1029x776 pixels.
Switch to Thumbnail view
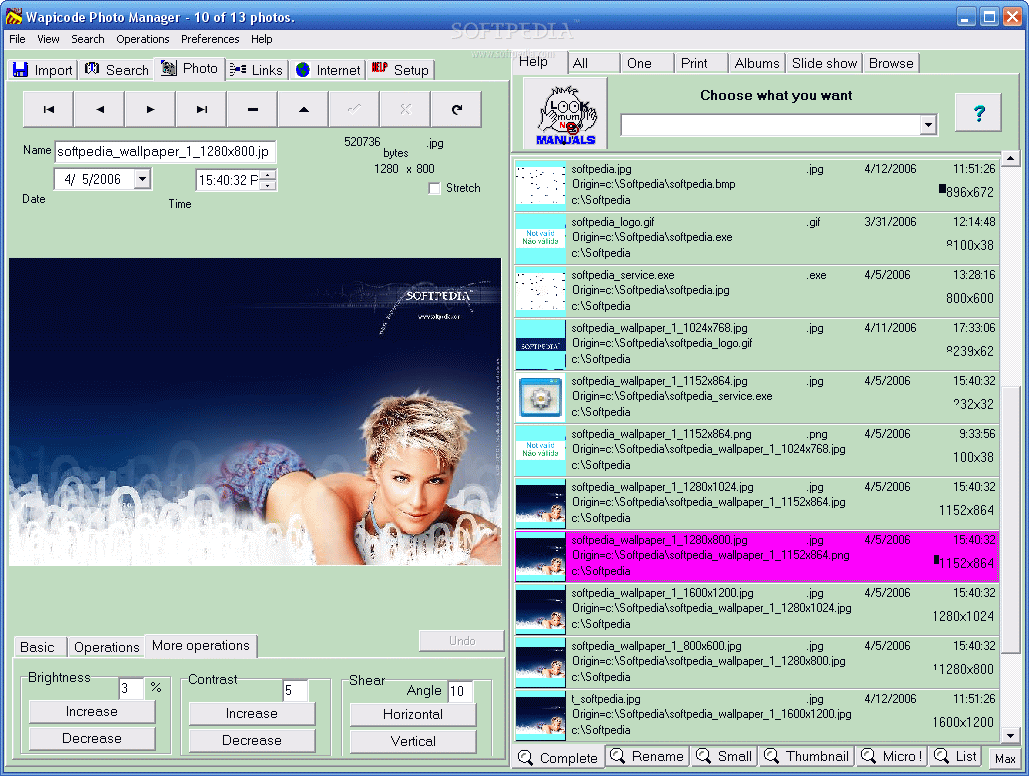coord(807,756)
